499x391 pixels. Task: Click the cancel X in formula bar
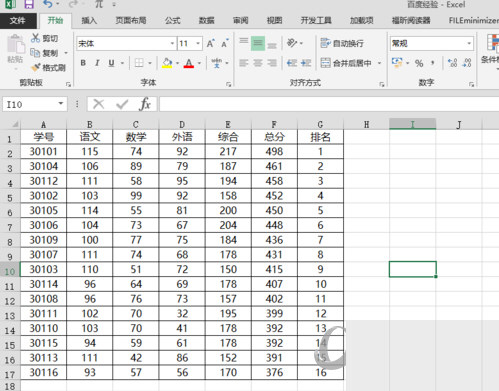99,104
